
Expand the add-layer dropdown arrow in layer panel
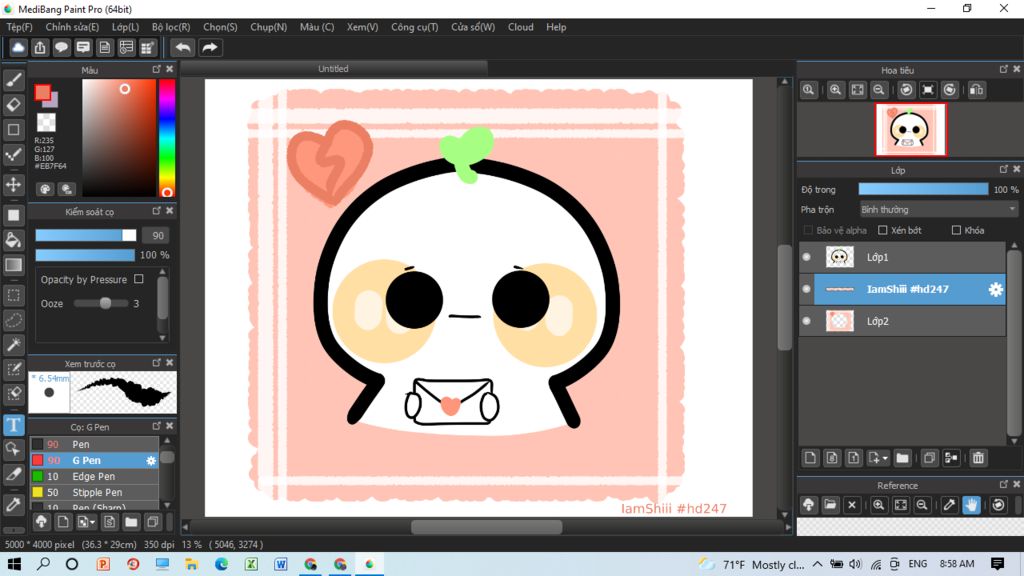[x=885, y=458]
